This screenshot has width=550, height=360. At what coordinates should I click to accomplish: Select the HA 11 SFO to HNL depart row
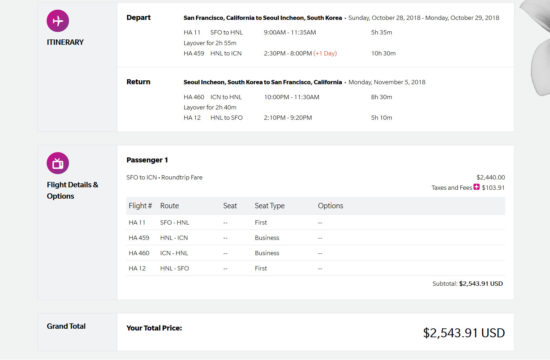click(288, 33)
